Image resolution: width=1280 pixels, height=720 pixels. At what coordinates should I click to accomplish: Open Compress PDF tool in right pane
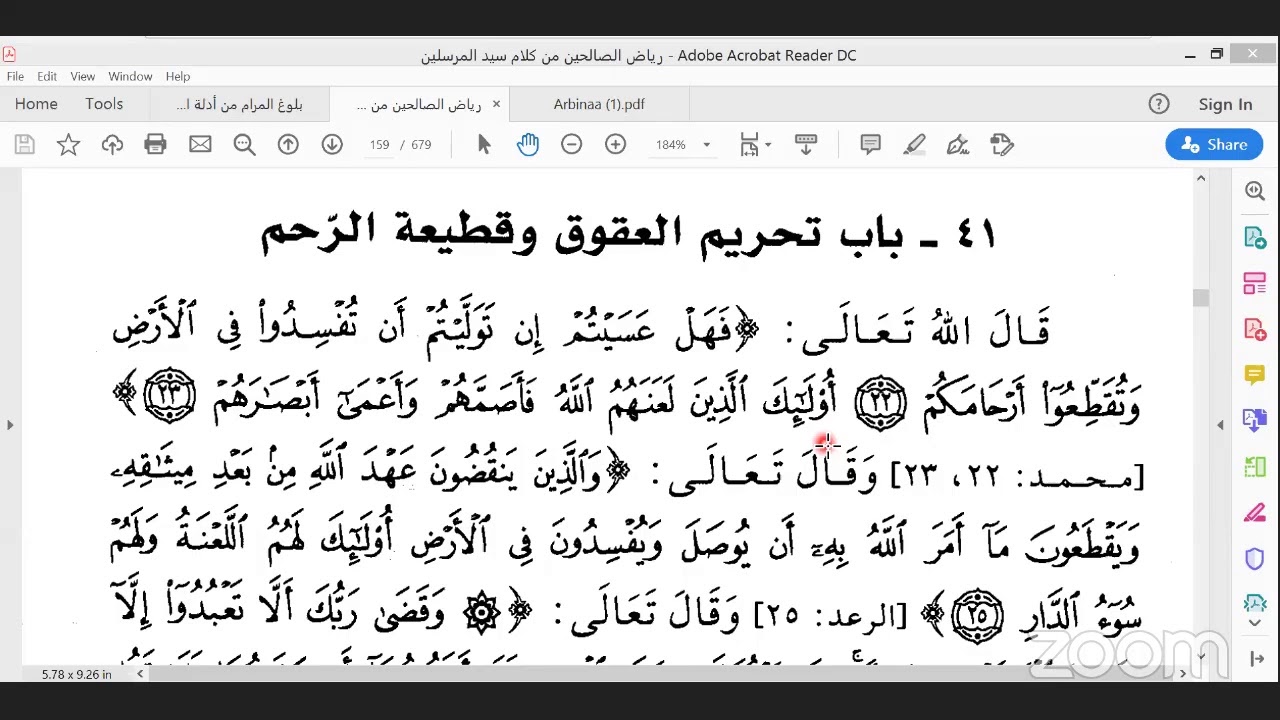pyautogui.click(x=1255, y=604)
